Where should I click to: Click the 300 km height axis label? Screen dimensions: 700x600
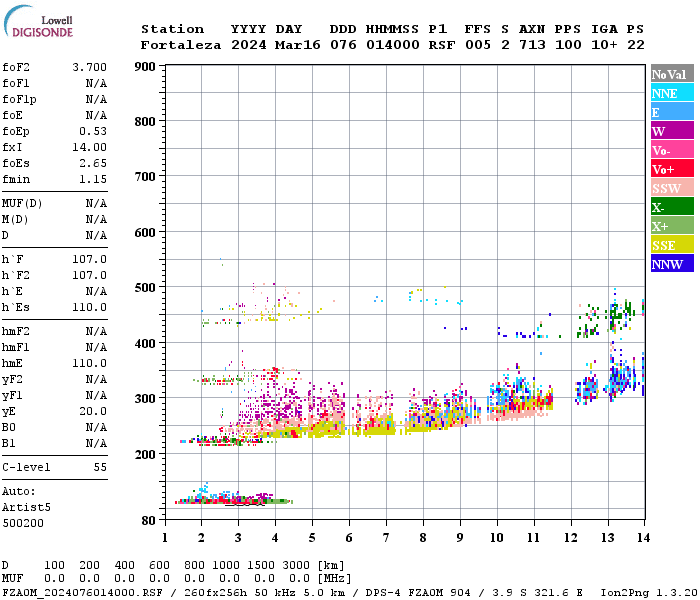point(145,398)
